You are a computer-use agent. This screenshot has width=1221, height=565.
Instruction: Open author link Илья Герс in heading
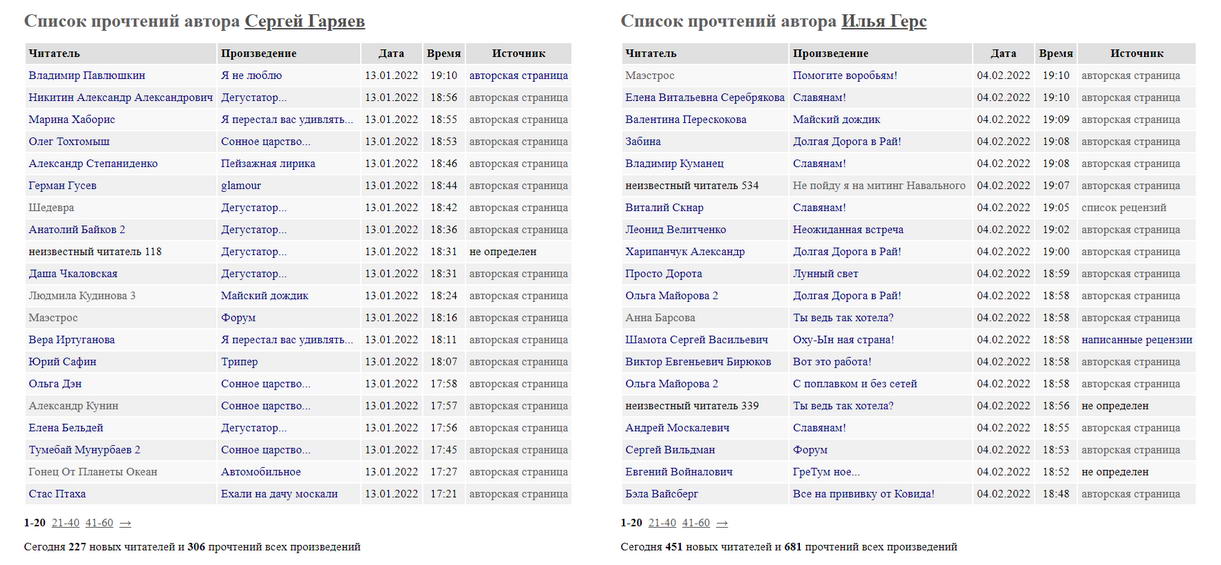pos(883,21)
